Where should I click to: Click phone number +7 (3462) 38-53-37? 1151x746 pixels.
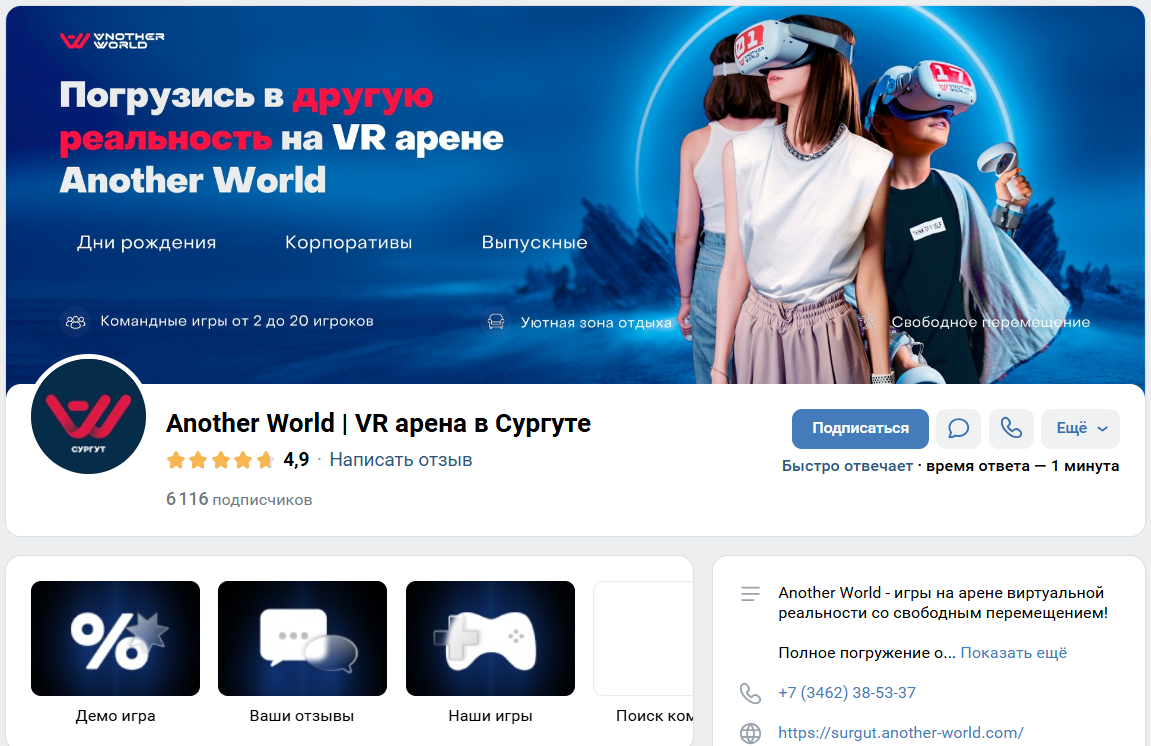click(847, 692)
